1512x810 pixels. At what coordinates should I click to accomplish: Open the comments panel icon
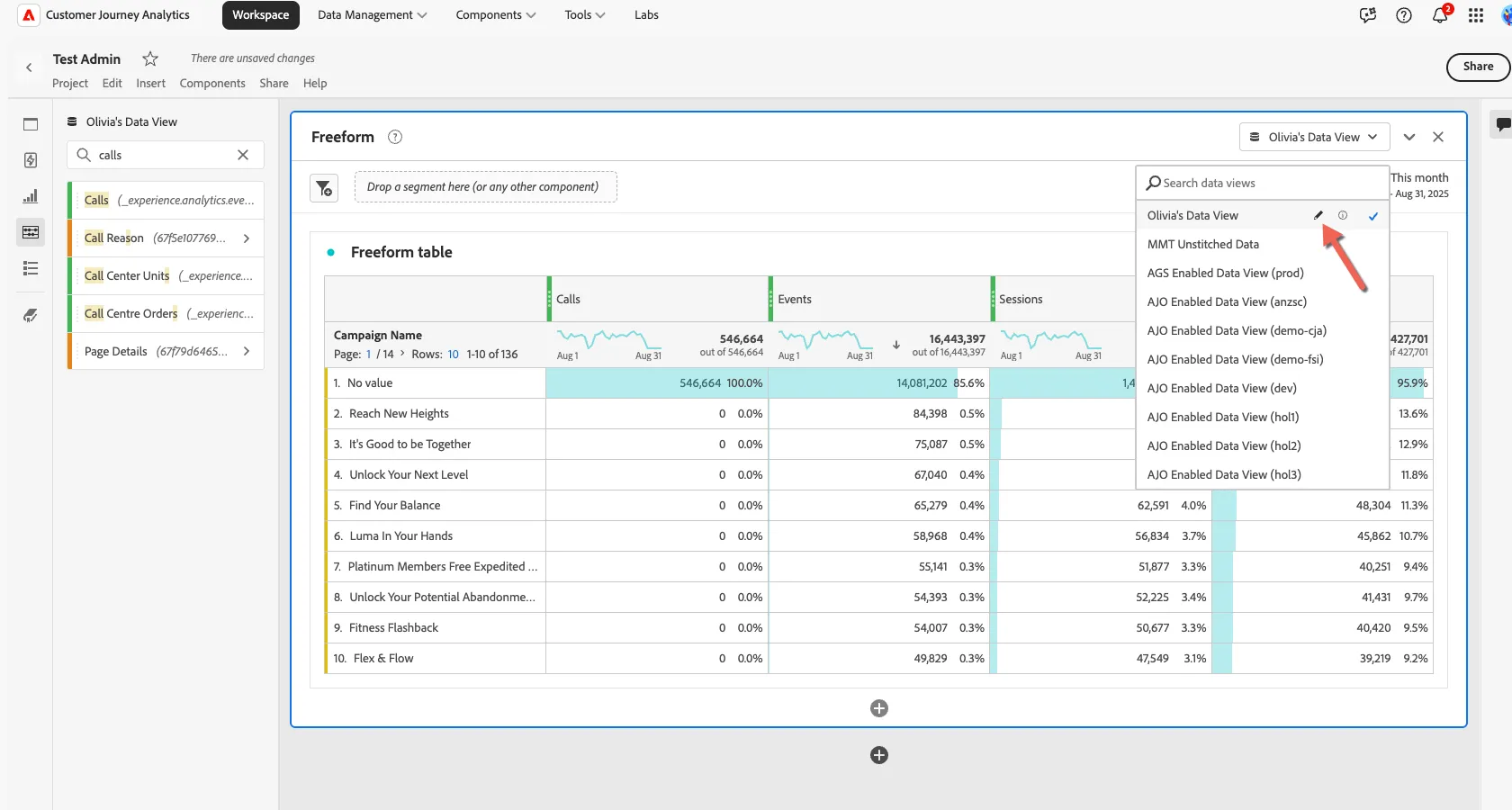click(x=1503, y=124)
